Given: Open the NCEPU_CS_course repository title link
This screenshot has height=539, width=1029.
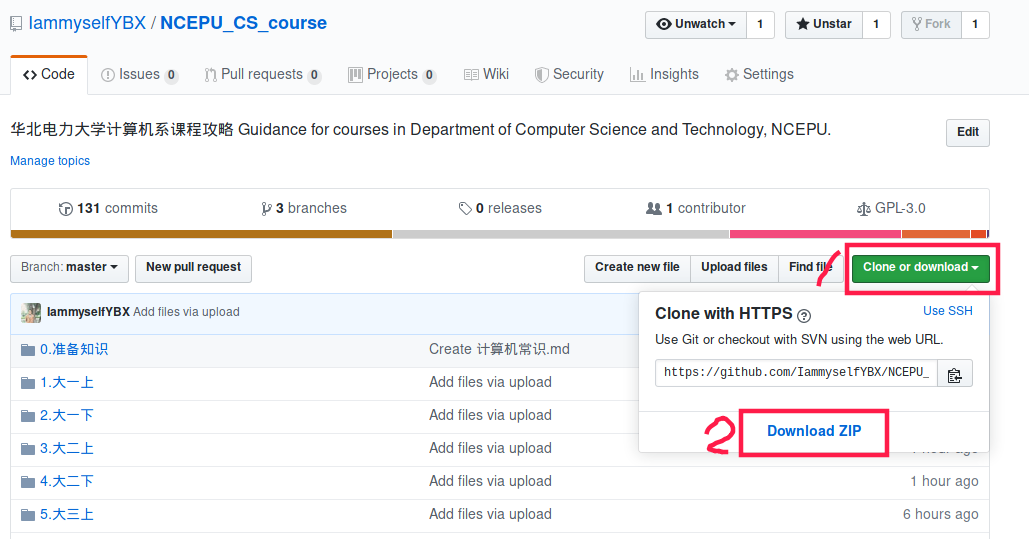Looking at the screenshot, I should click(243, 23).
